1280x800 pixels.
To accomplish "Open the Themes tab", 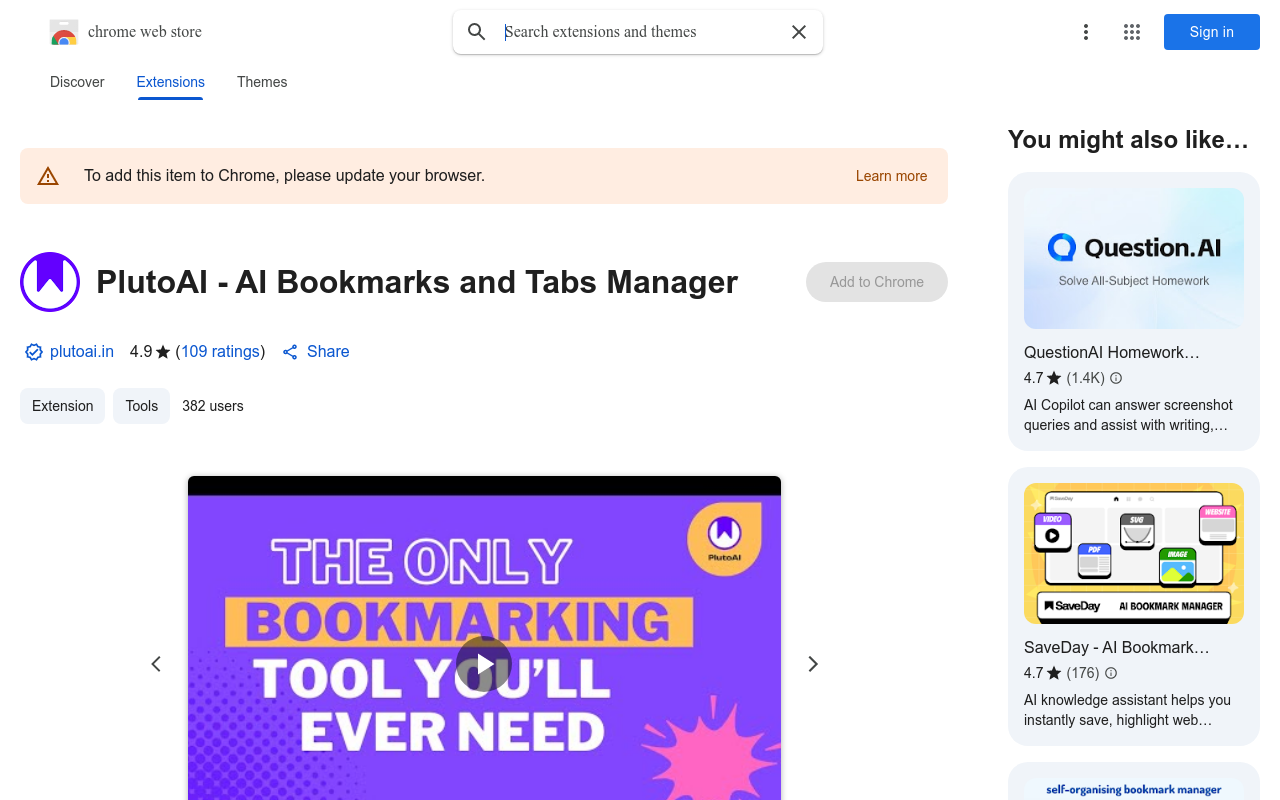I will point(262,82).
